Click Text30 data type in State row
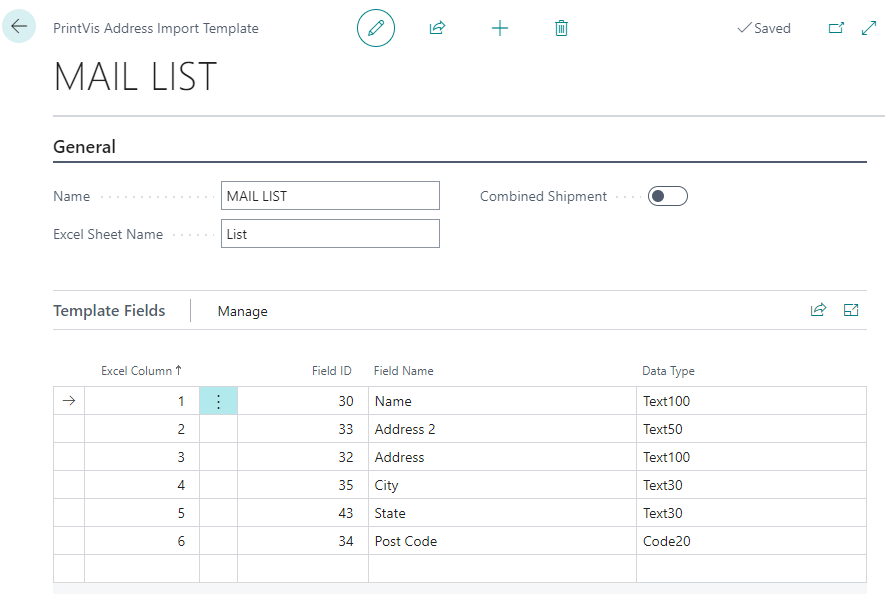 tap(752, 513)
